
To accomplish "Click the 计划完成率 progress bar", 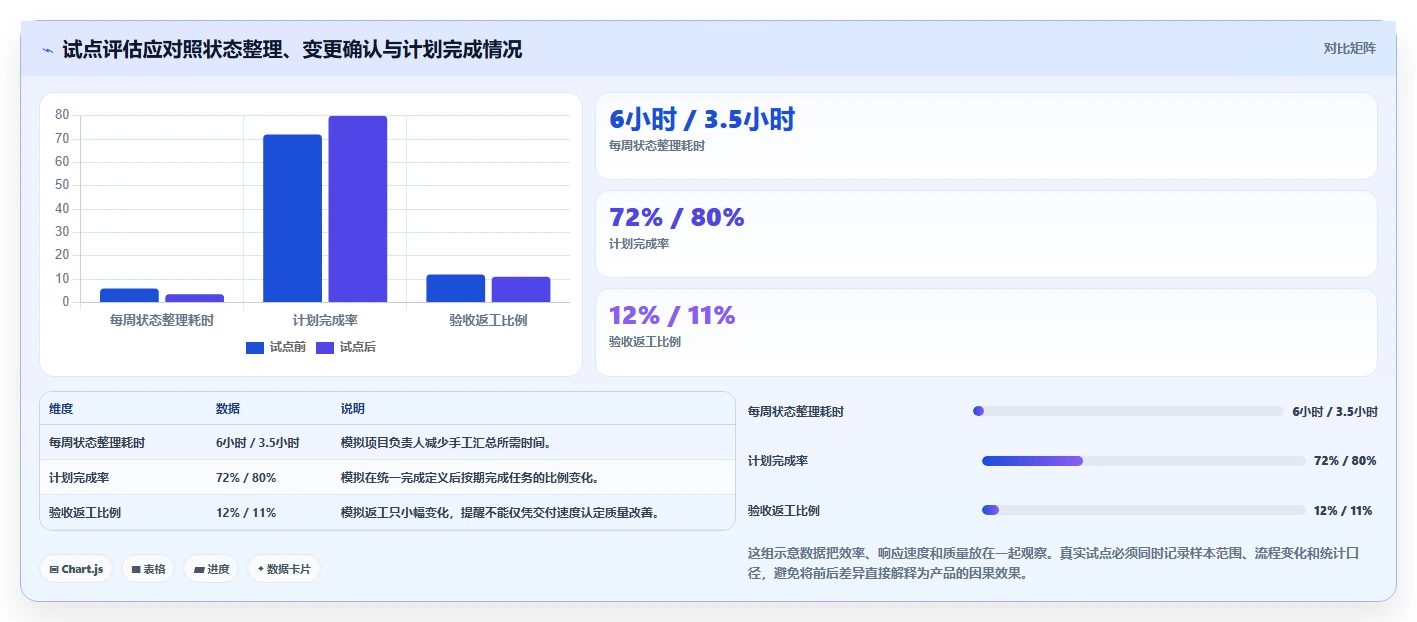I will pos(1144,461).
